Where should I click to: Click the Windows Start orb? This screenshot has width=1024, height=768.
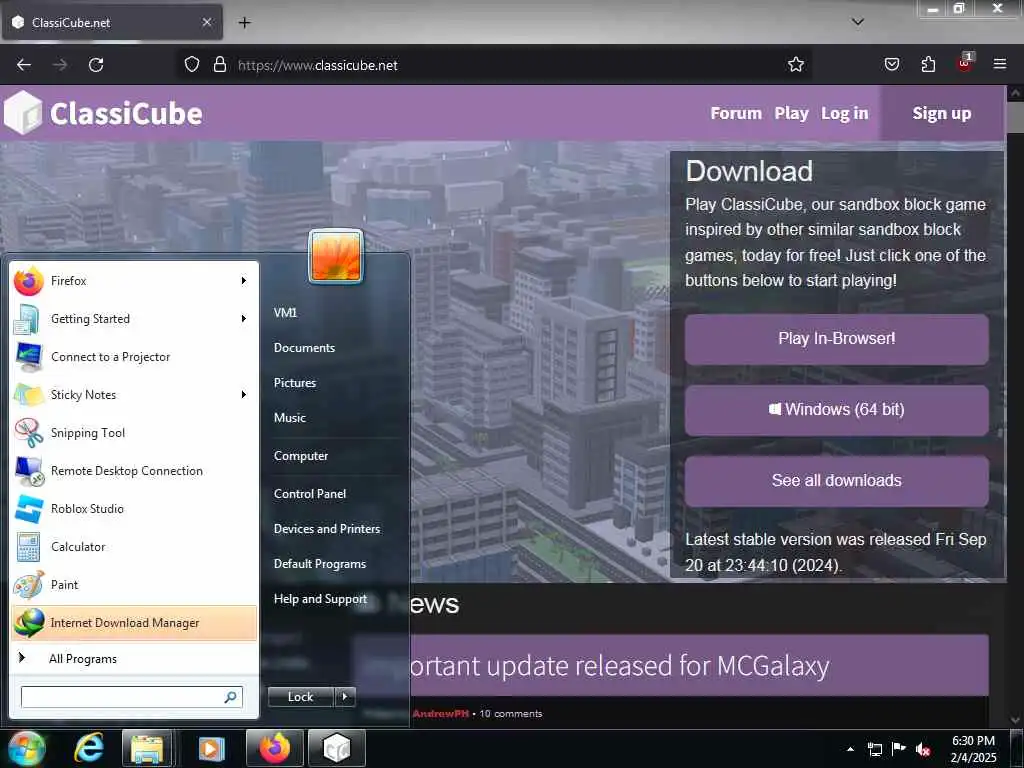tap(26, 748)
